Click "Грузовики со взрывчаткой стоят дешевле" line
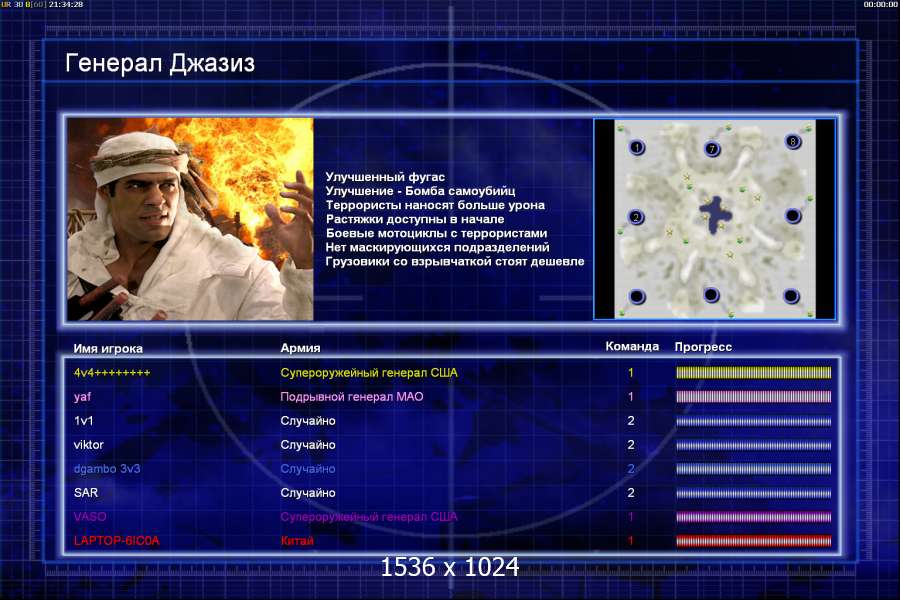The height and width of the screenshot is (600, 900). [455, 261]
